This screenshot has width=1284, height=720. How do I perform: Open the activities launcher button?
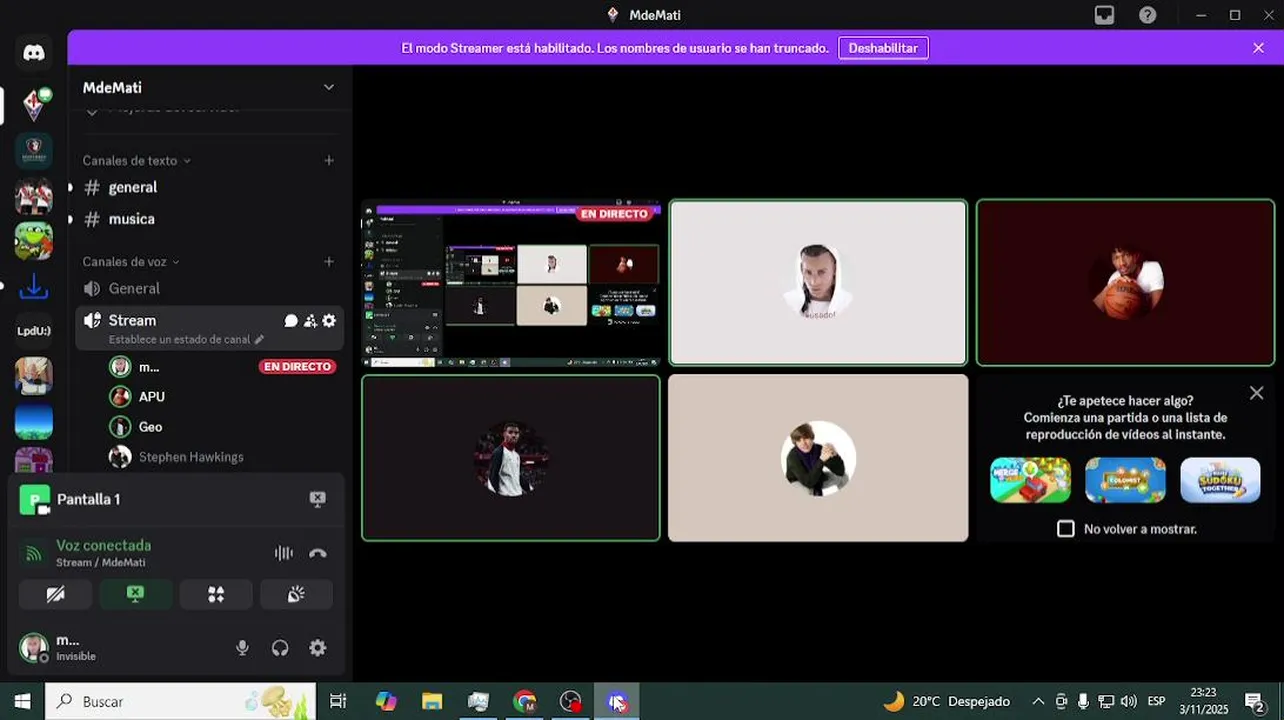click(216, 594)
